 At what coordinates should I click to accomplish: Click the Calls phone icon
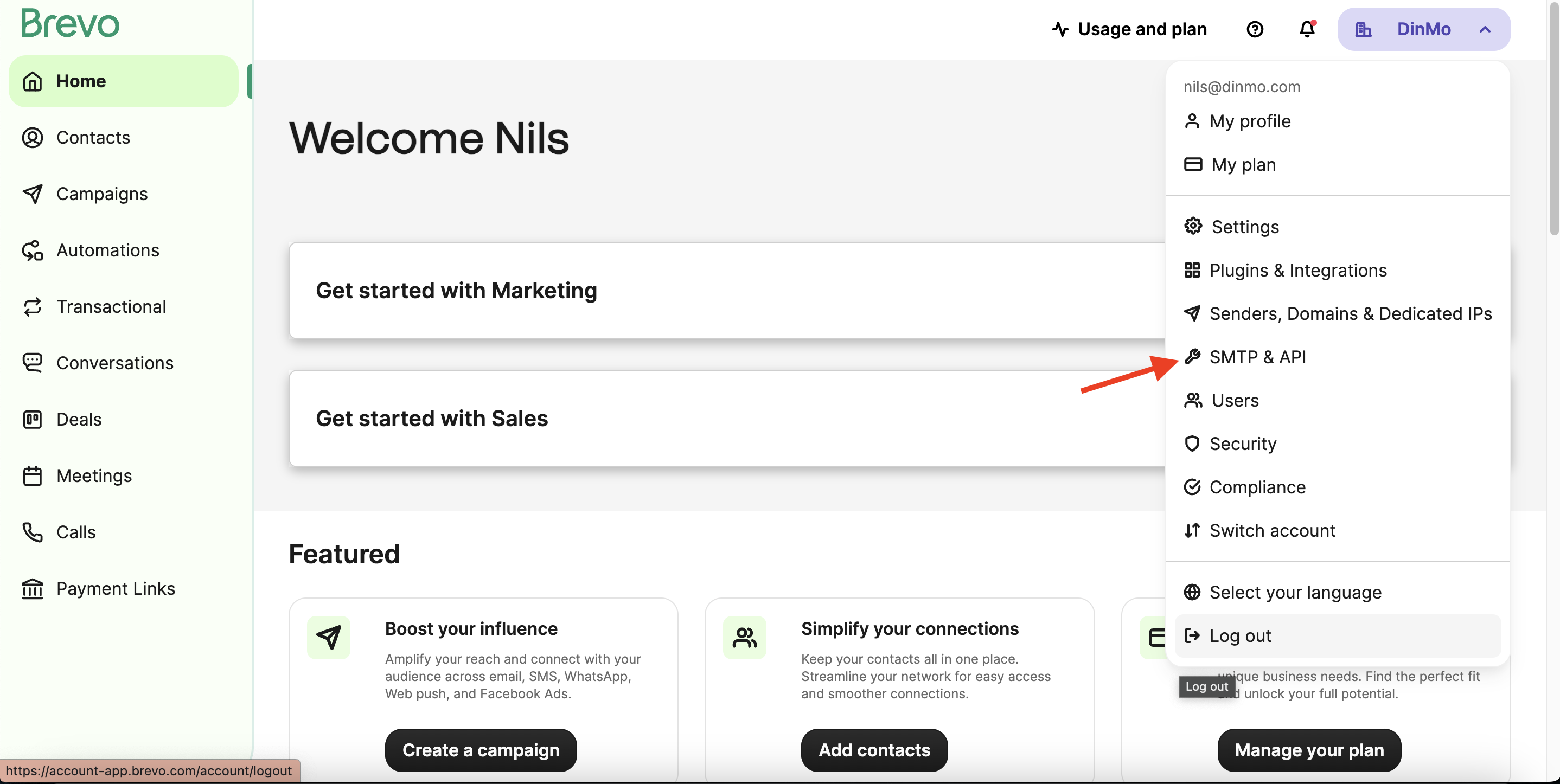(x=32, y=532)
